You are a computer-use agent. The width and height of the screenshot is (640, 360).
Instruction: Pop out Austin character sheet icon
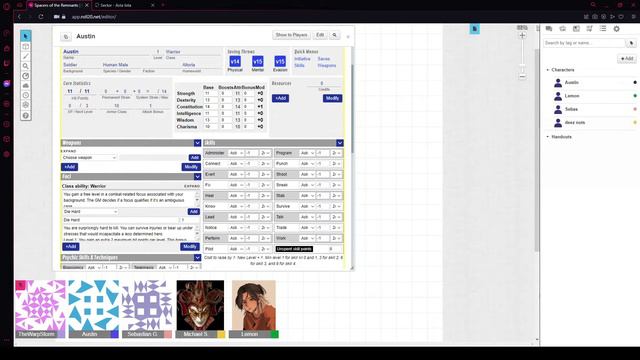point(66,37)
